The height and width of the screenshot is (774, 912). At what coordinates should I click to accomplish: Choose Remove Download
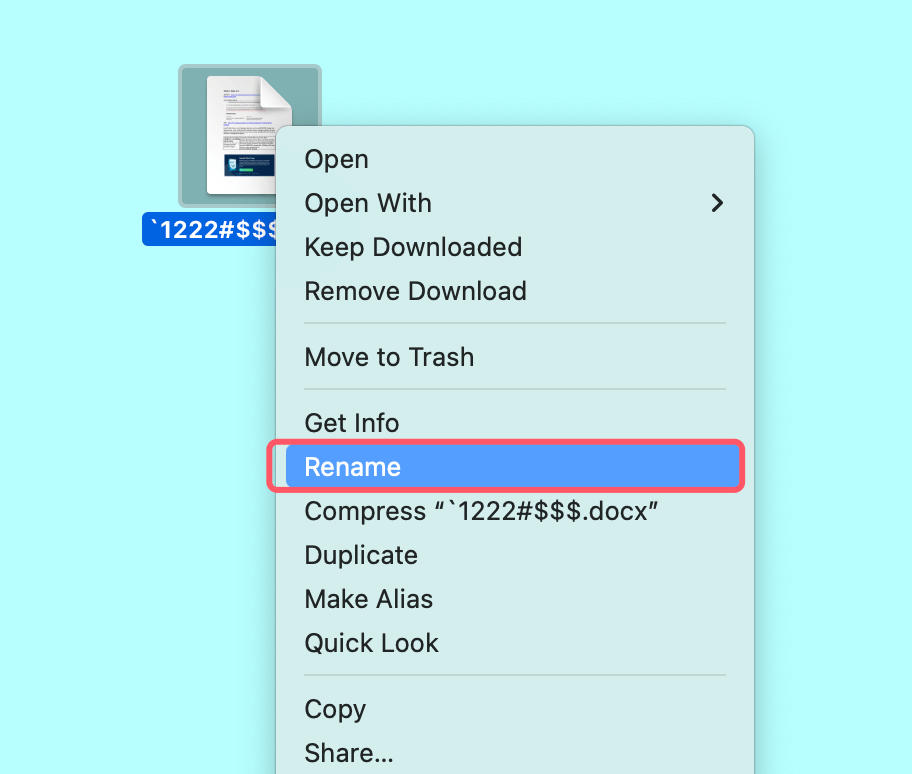415,291
